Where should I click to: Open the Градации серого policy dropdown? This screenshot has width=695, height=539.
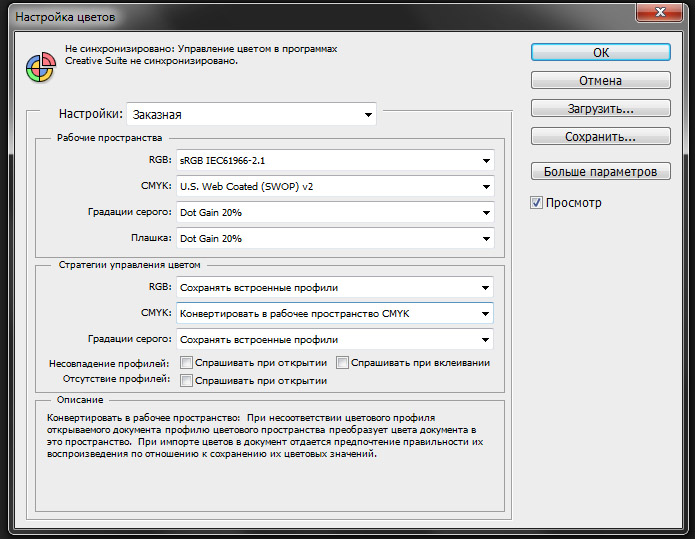point(335,340)
